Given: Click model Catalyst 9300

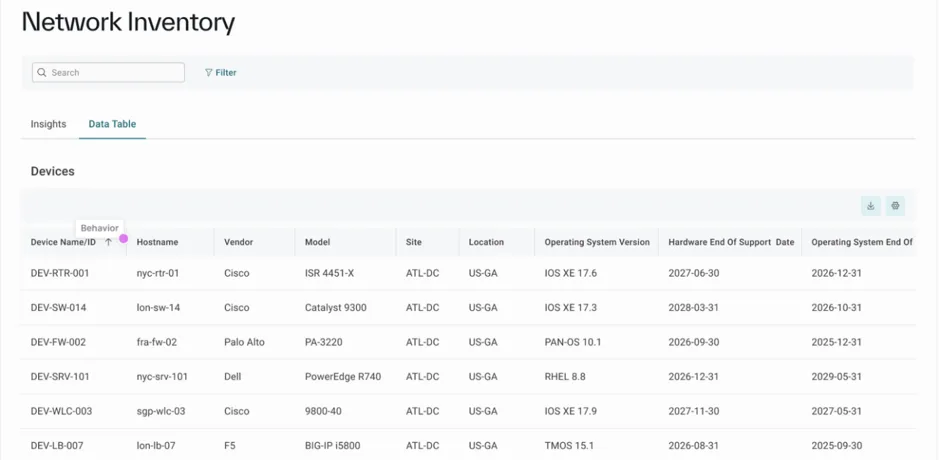Looking at the screenshot, I should [336, 308].
